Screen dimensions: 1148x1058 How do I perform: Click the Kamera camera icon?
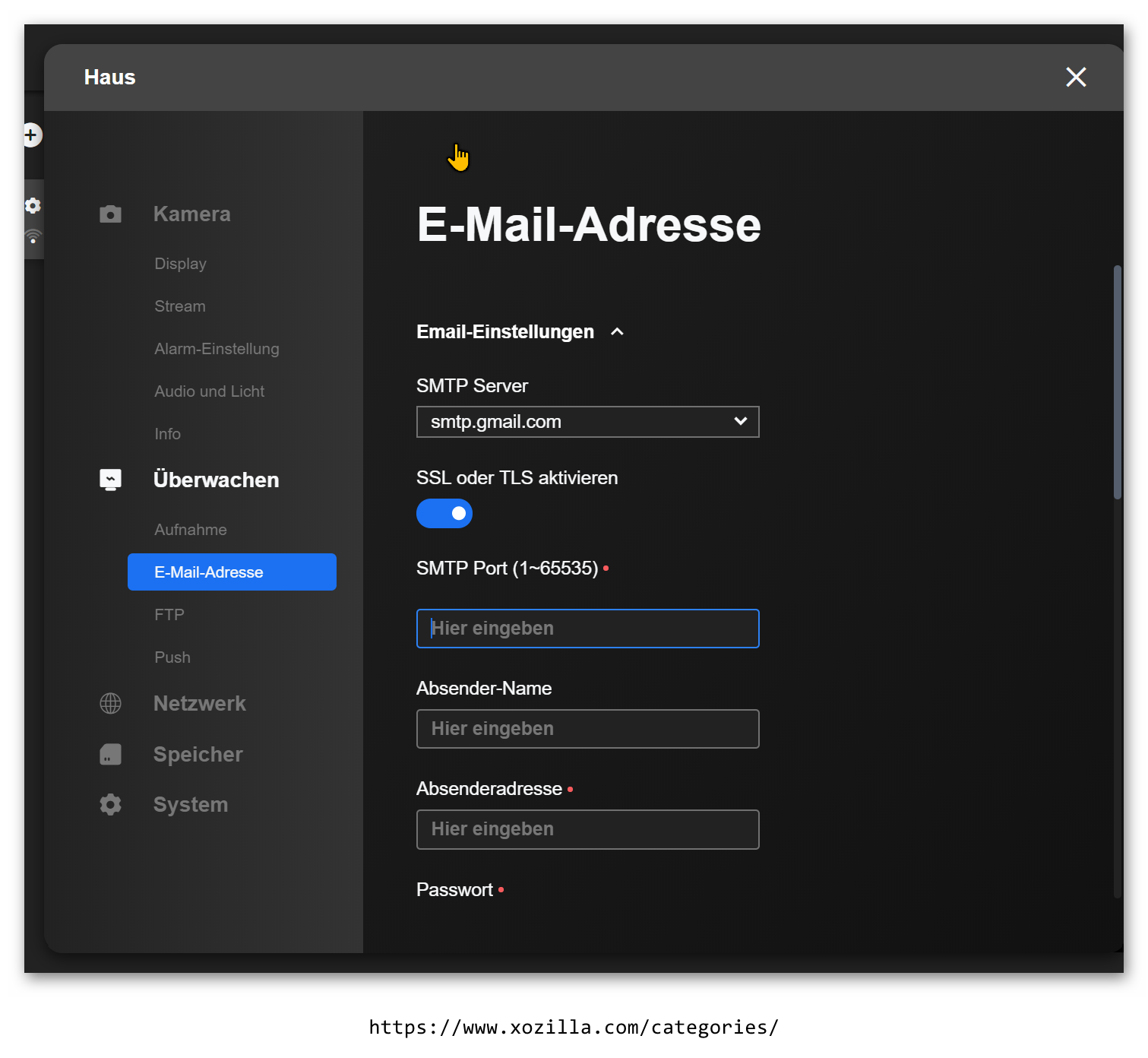(x=110, y=214)
